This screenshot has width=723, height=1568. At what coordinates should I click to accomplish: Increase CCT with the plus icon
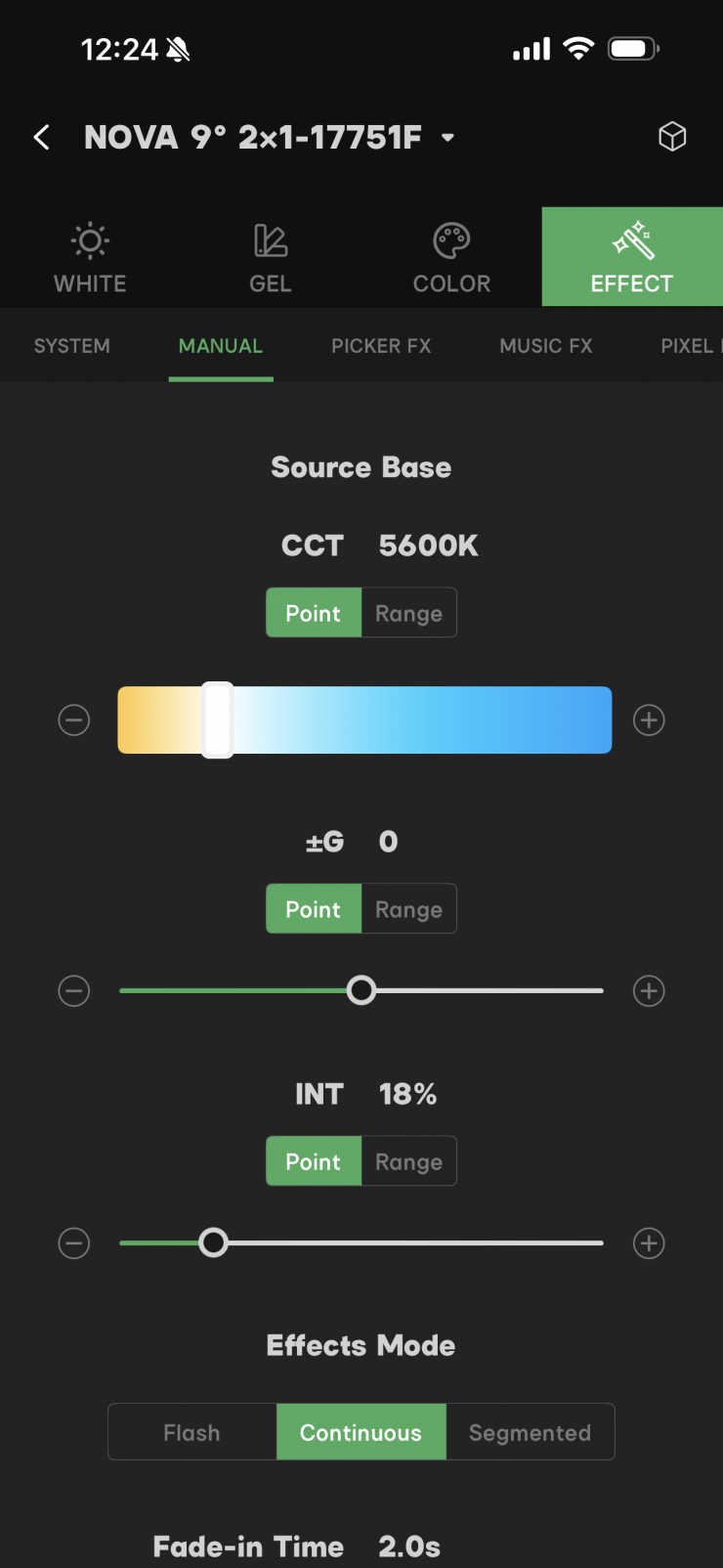click(x=649, y=720)
